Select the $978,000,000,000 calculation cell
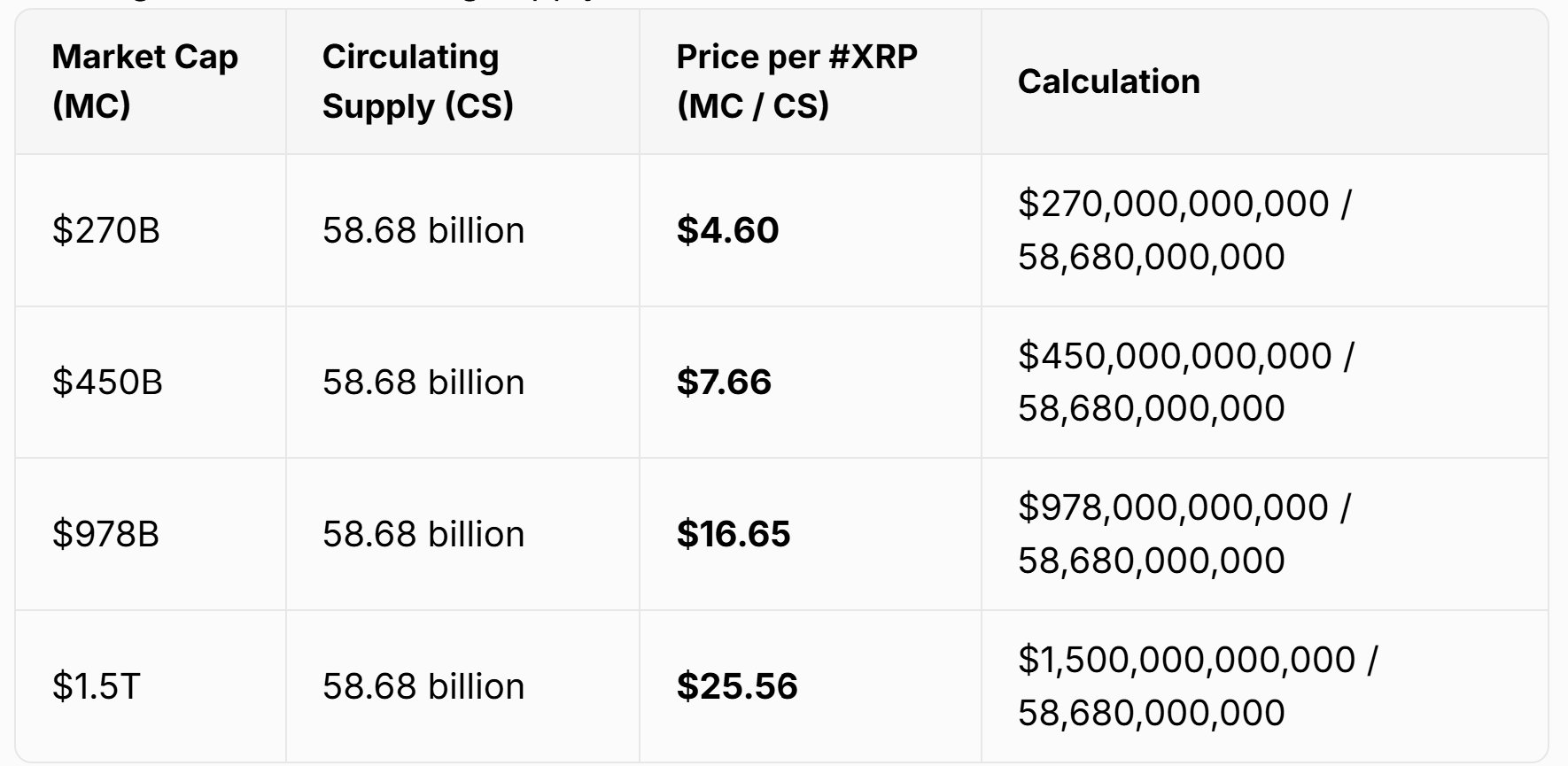 [1184, 534]
